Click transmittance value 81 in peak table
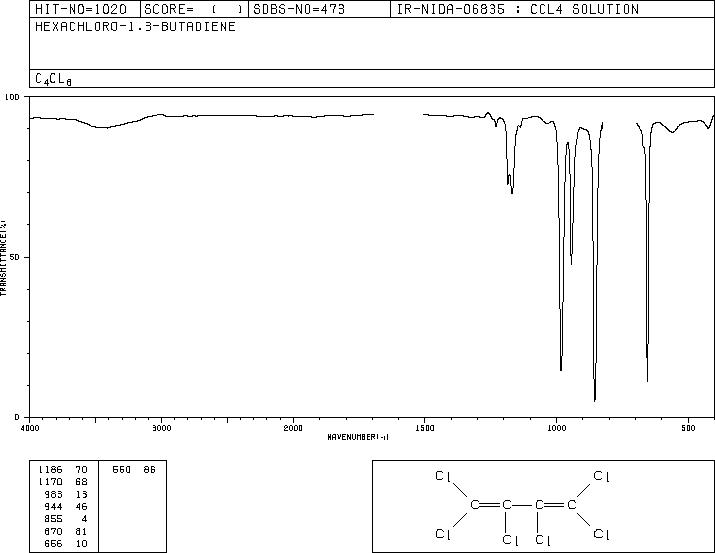This screenshot has width=715, height=553. pyautogui.click(x=81, y=532)
